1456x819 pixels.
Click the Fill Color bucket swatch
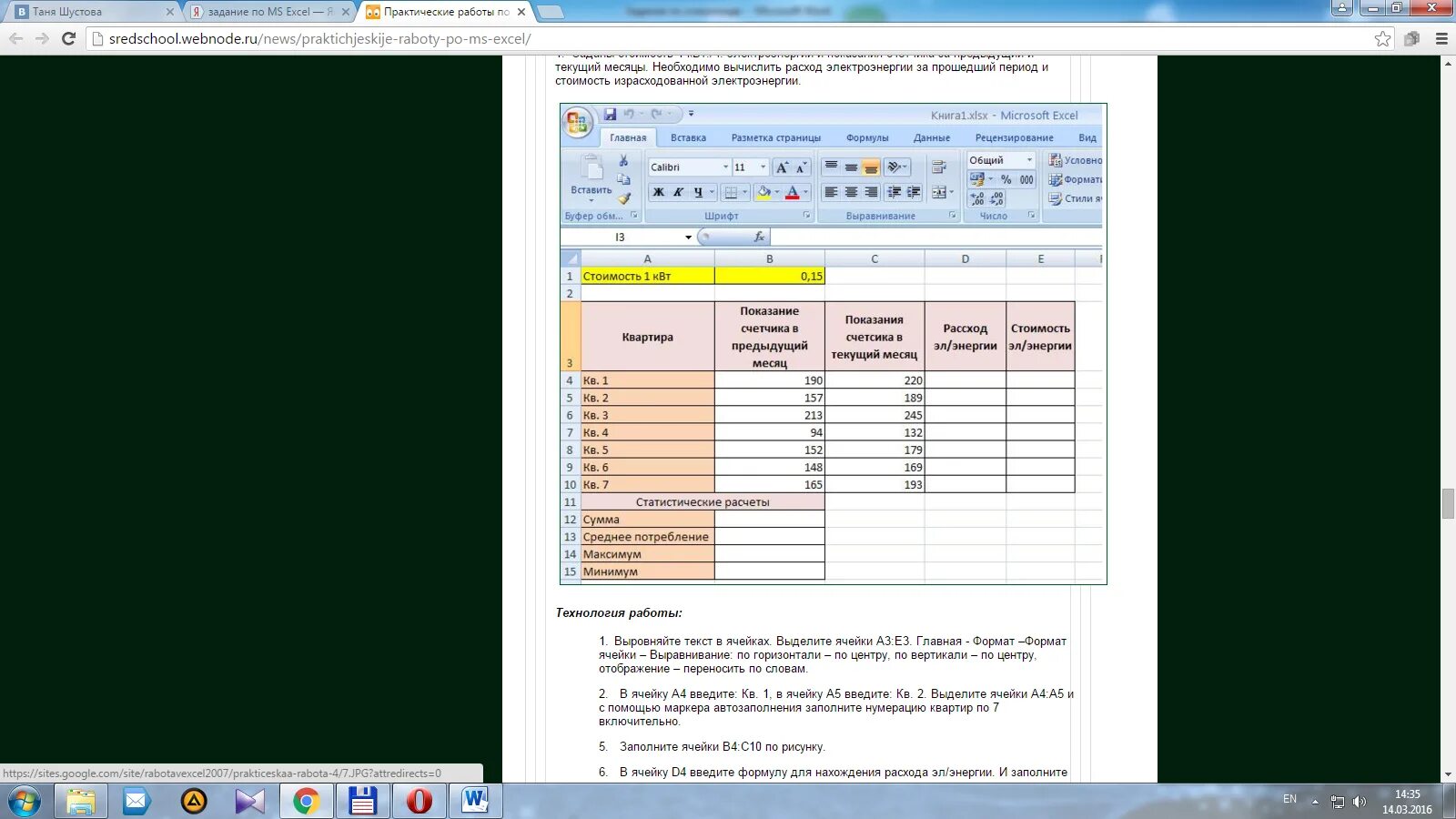[x=763, y=192]
